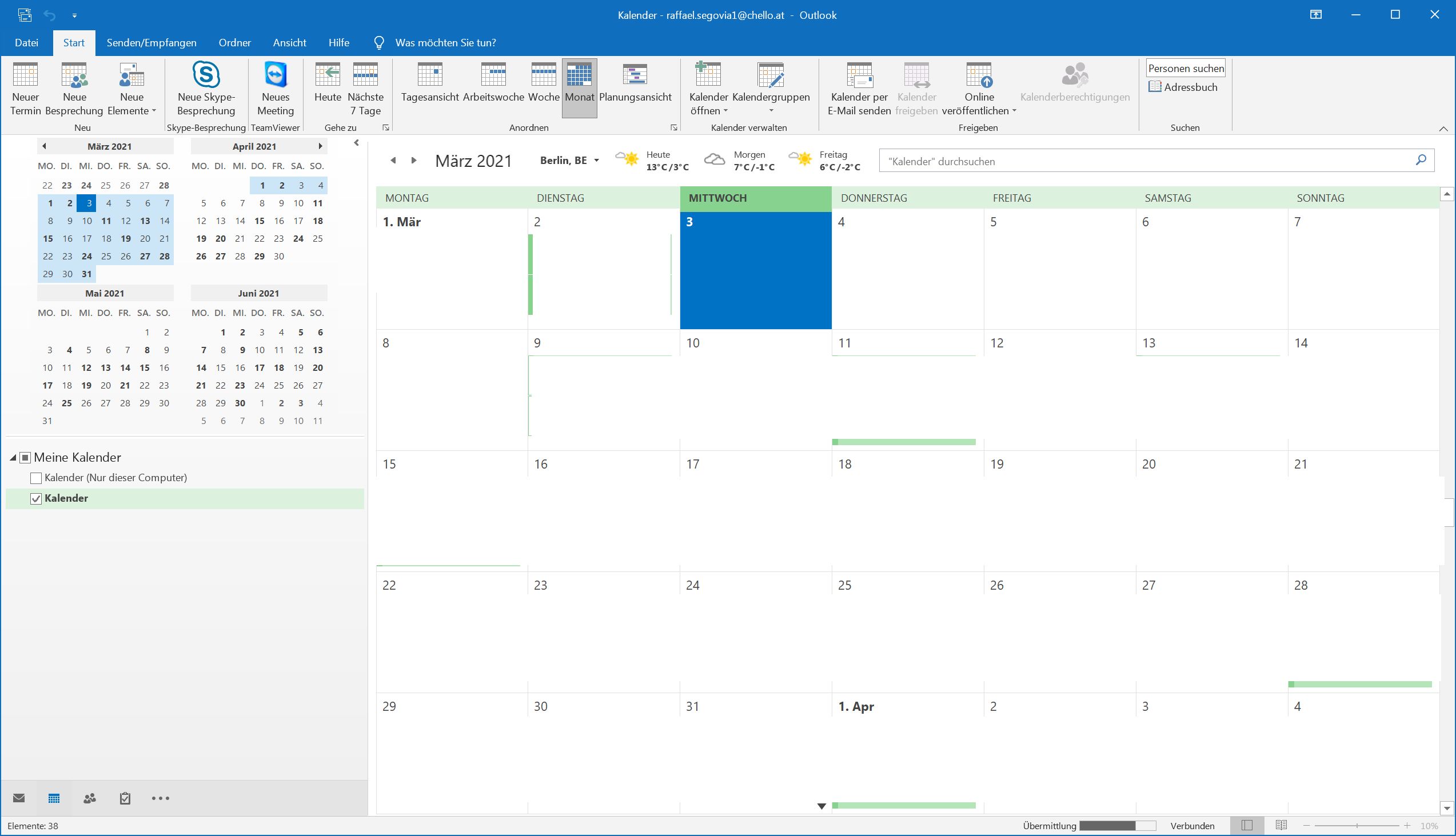Open Neue Skype-Besprechung
The image size is (1456, 836).
click(x=206, y=89)
